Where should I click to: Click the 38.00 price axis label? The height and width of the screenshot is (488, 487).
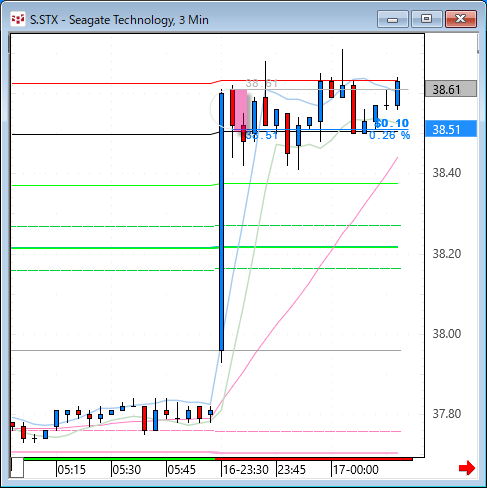coord(447,334)
